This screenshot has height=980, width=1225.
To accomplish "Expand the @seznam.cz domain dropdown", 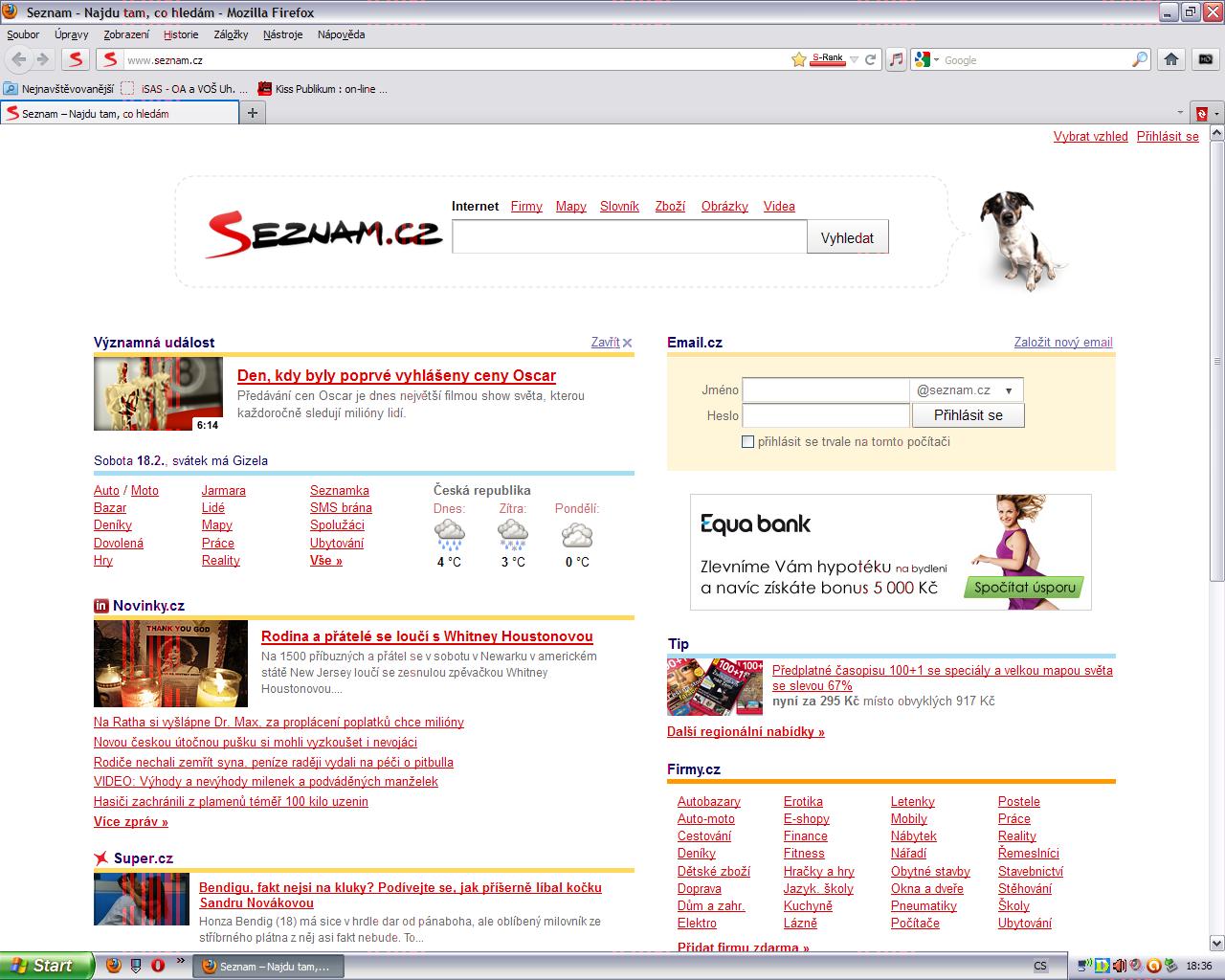I will point(967,390).
